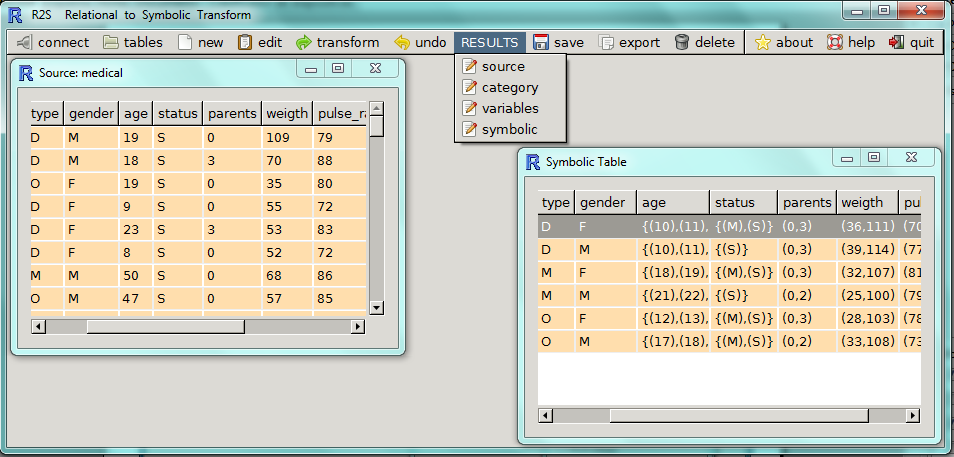954x457 pixels.
Task: Click the 'age' column header in Symbolic Table
Action: coord(673,202)
